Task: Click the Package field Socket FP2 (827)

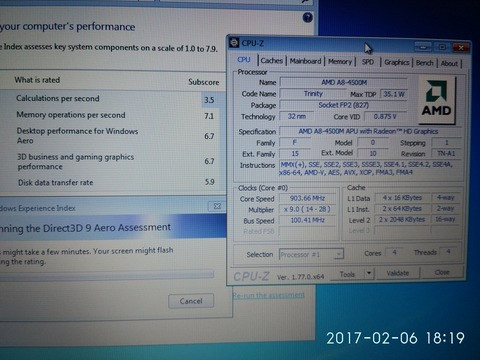Action: tap(343, 105)
